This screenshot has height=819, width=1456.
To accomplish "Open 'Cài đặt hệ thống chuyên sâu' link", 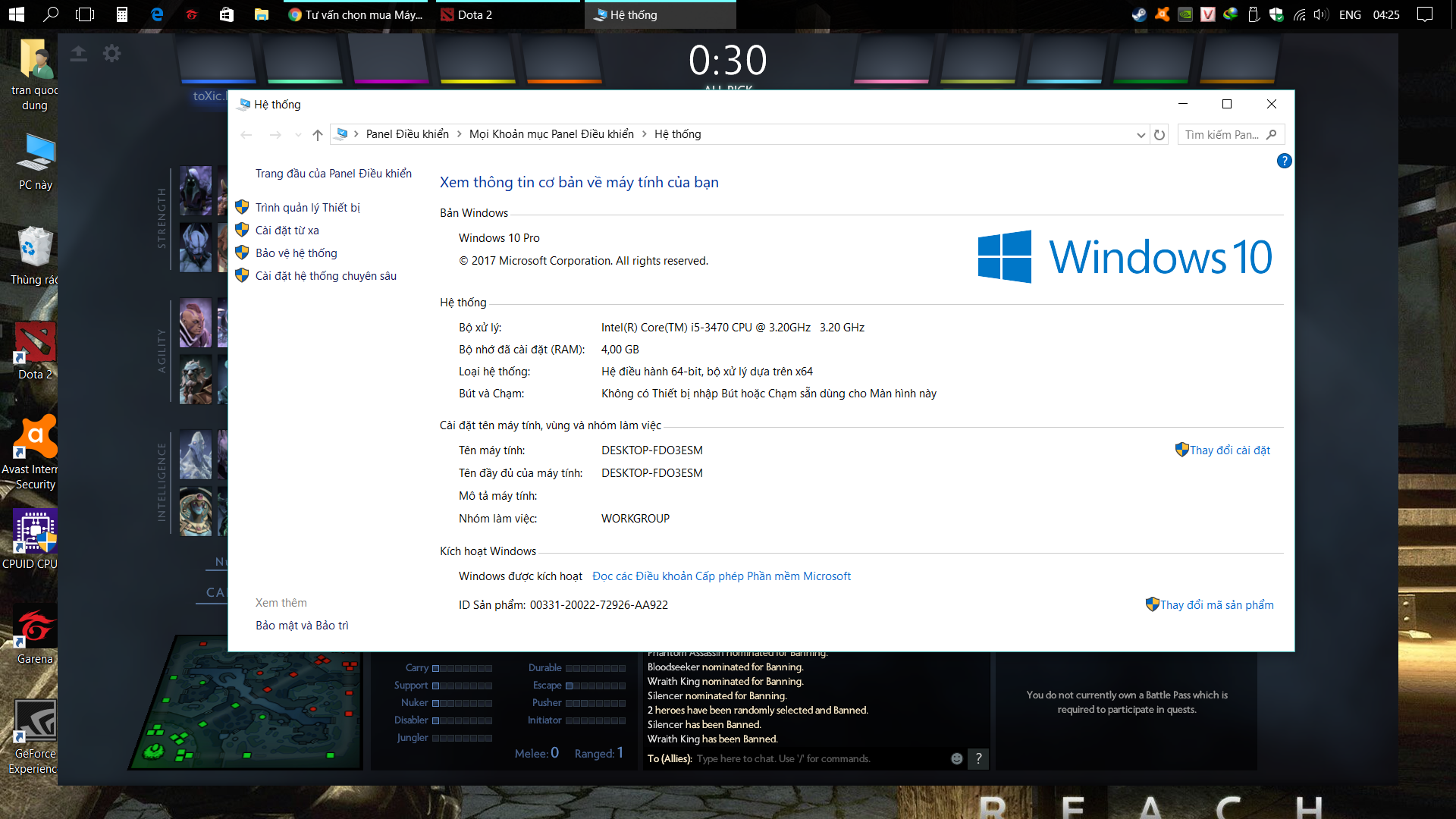I will (x=325, y=276).
